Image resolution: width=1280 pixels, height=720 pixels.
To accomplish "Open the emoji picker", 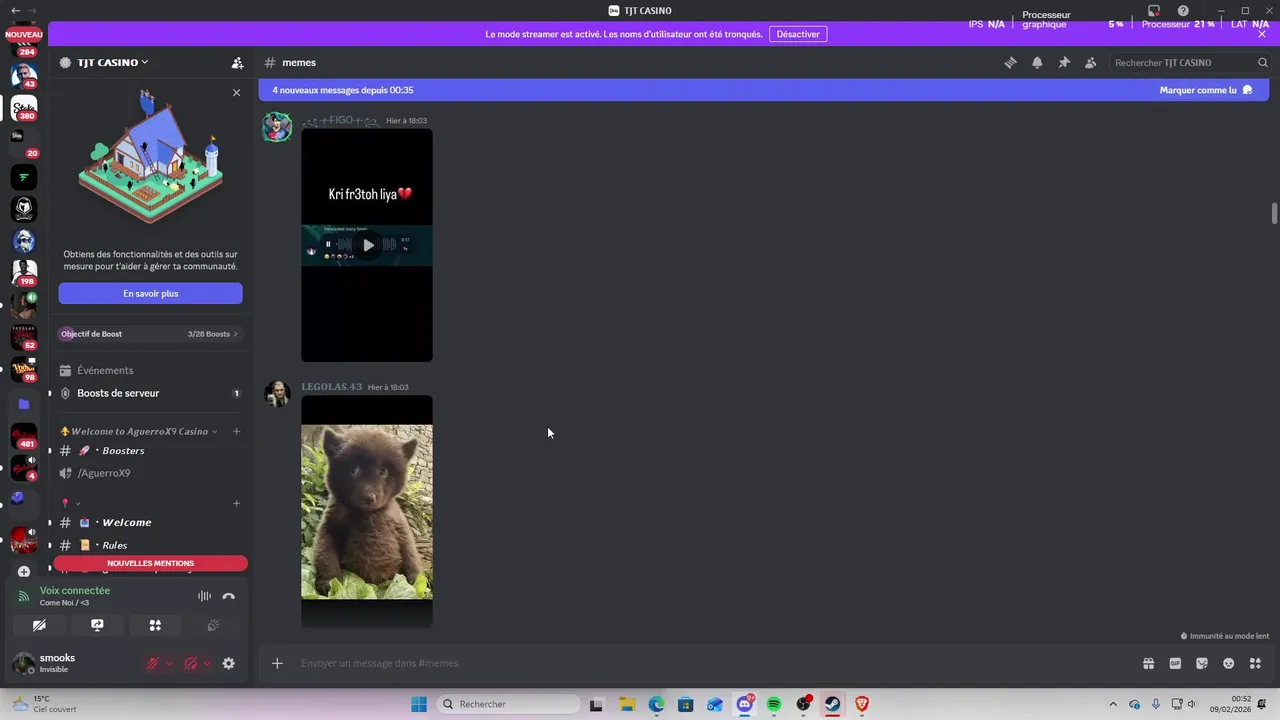I will 1229,663.
